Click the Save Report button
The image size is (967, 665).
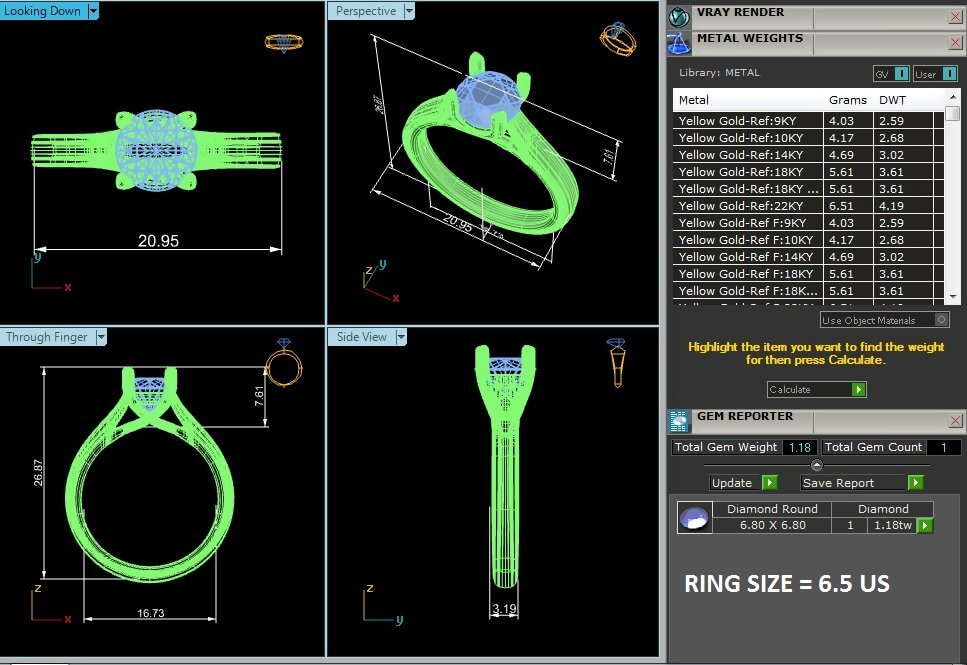(915, 483)
